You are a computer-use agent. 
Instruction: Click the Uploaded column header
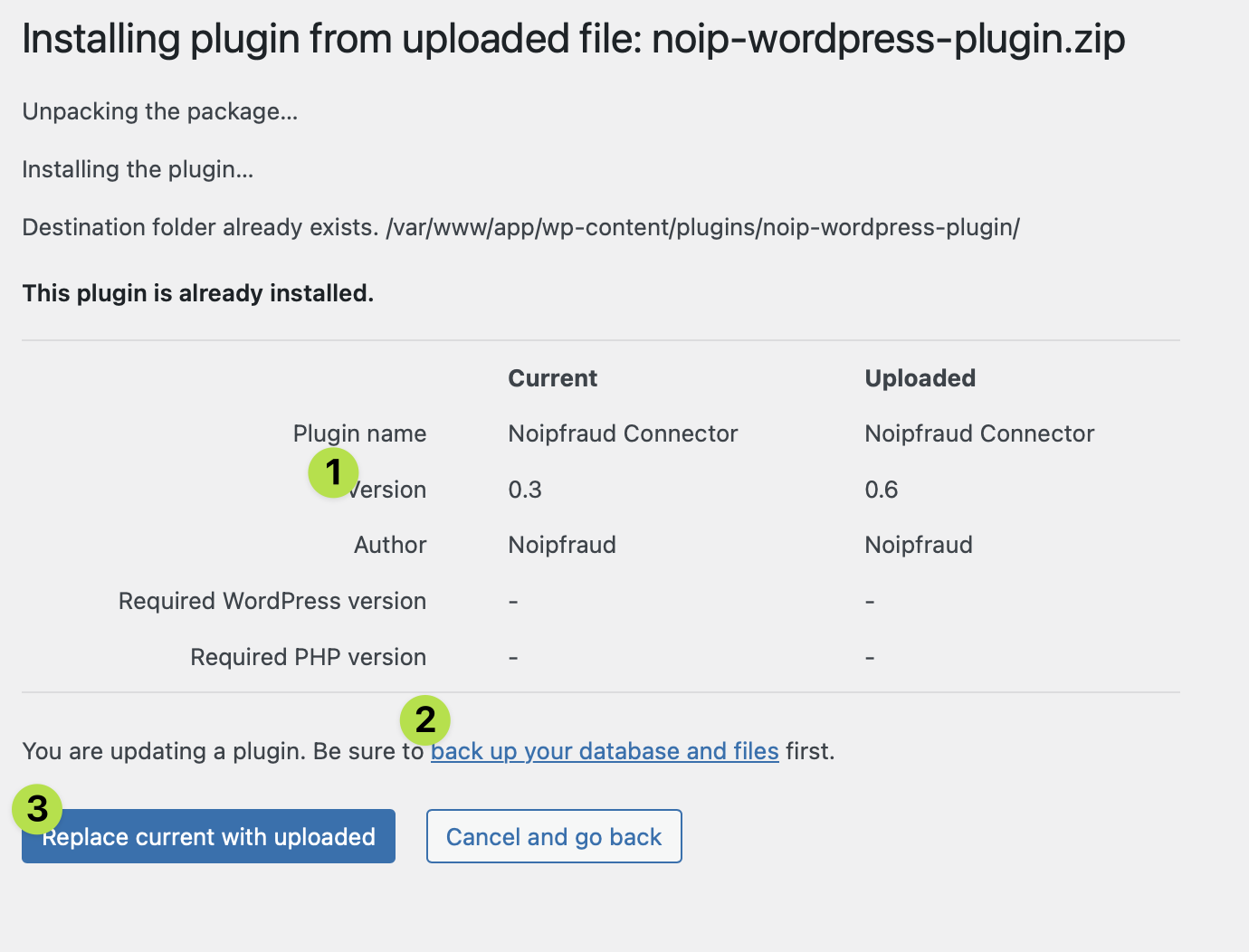click(920, 378)
